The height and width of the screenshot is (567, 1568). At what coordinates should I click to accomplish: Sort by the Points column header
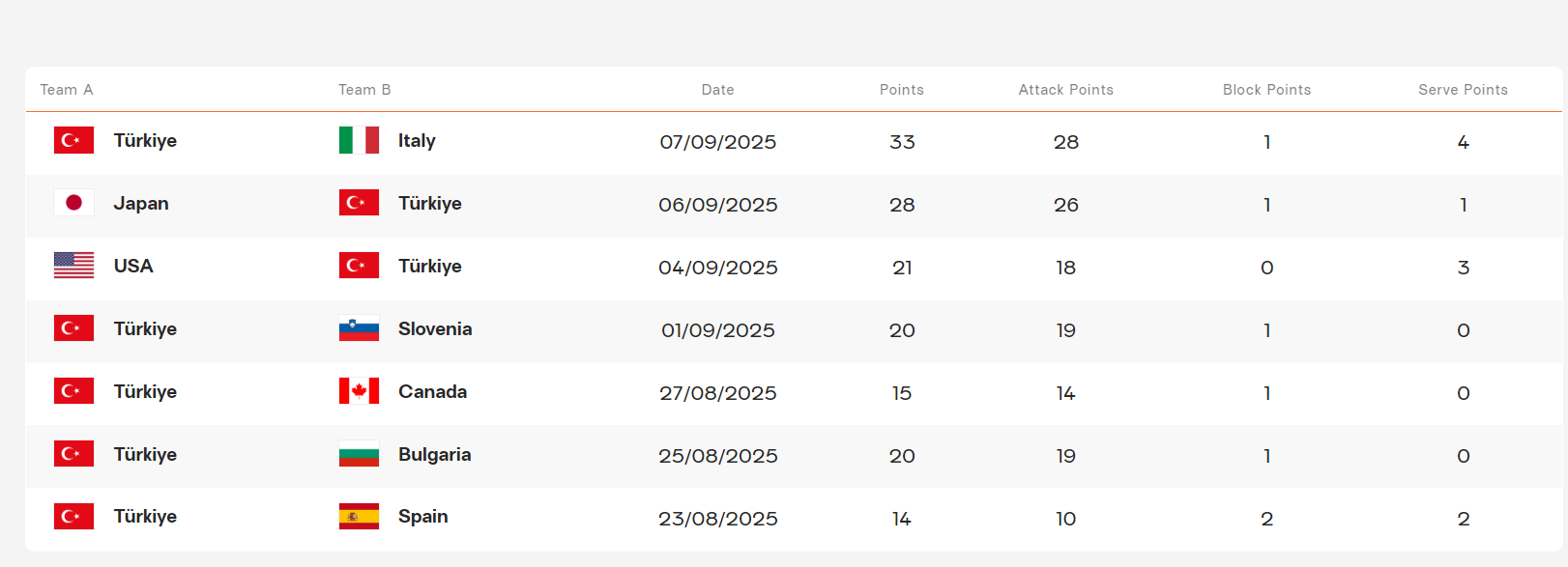pyautogui.click(x=901, y=90)
